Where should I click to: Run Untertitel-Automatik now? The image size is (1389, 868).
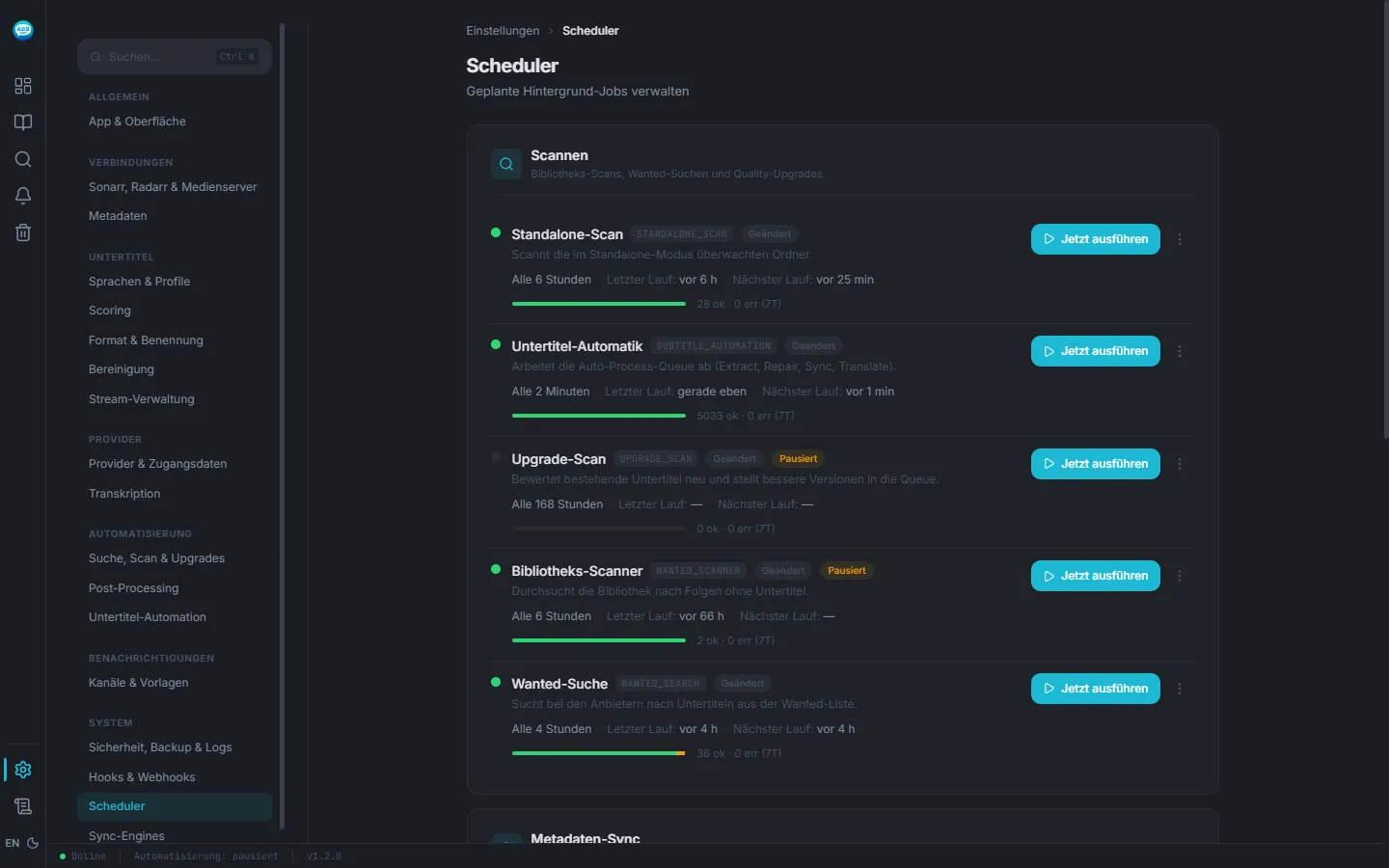pyautogui.click(x=1096, y=351)
